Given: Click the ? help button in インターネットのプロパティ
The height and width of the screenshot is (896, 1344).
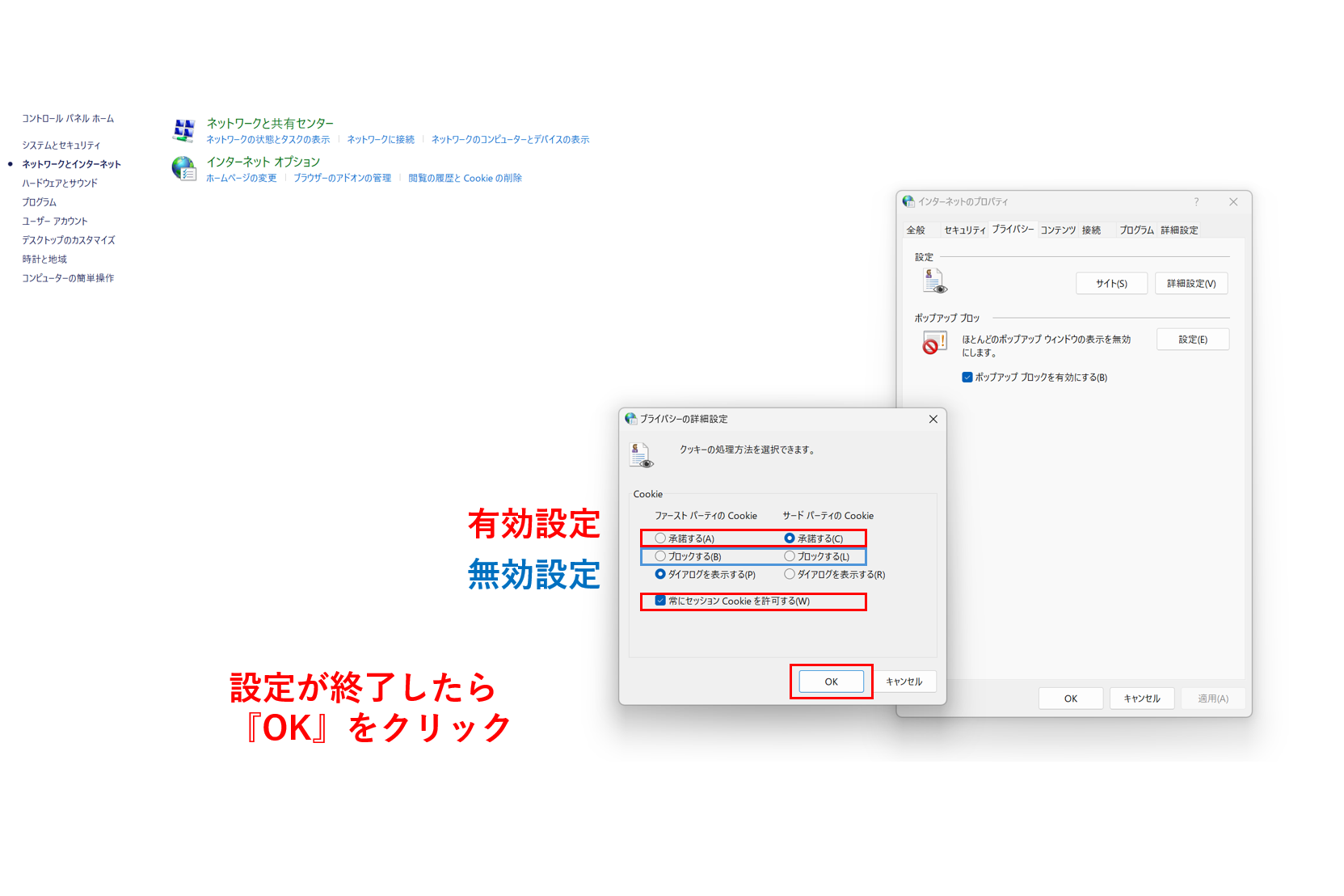Looking at the screenshot, I should (x=1196, y=201).
